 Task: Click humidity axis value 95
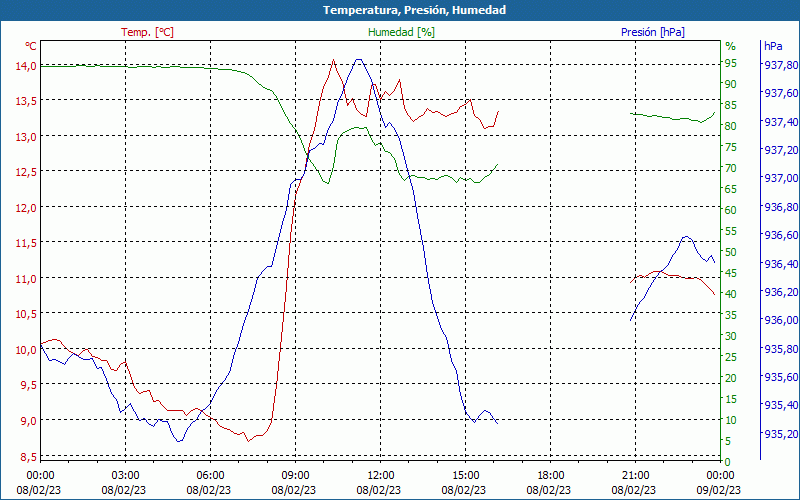pyautogui.click(x=731, y=63)
